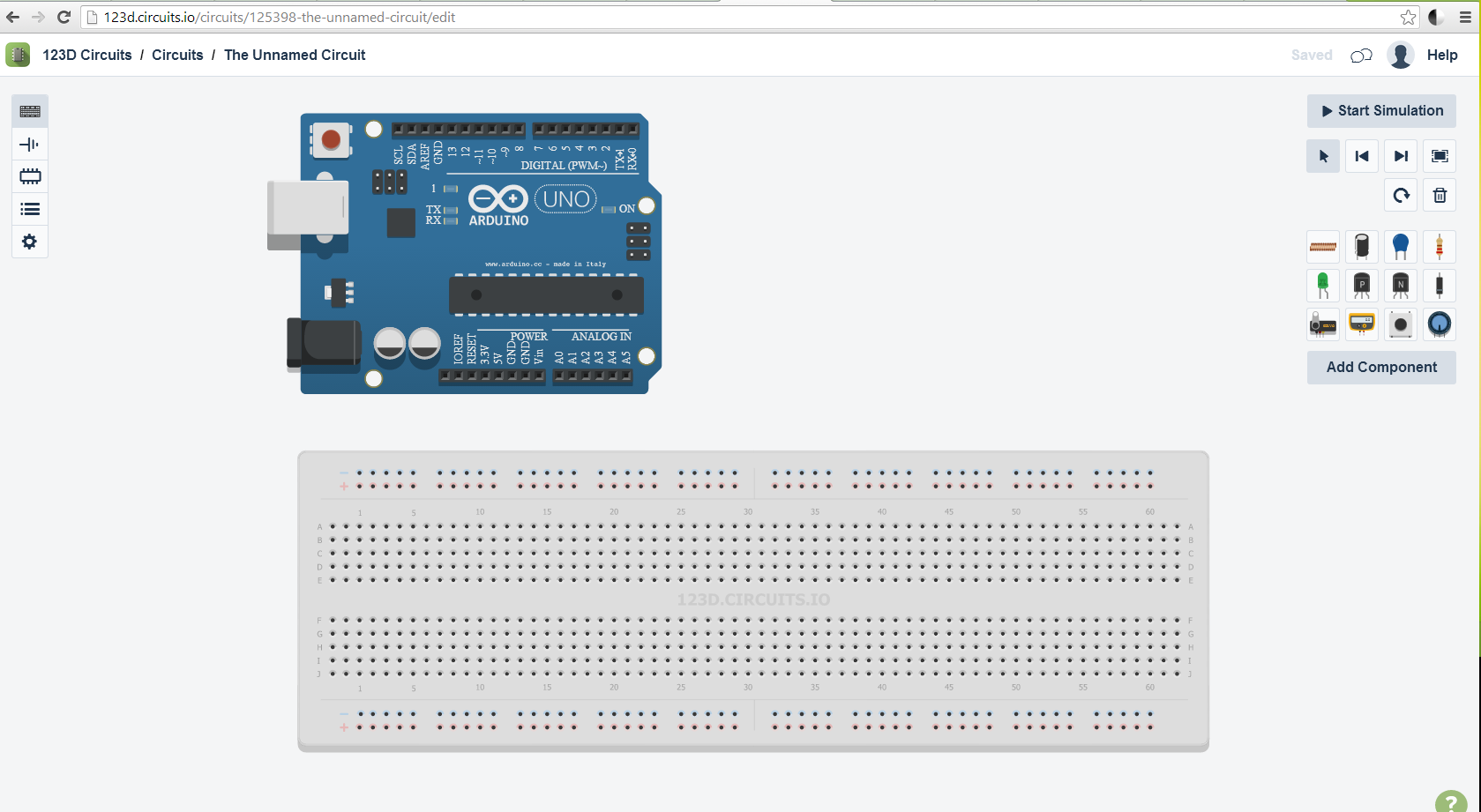Add the pushbutton component

pyautogui.click(x=1400, y=324)
